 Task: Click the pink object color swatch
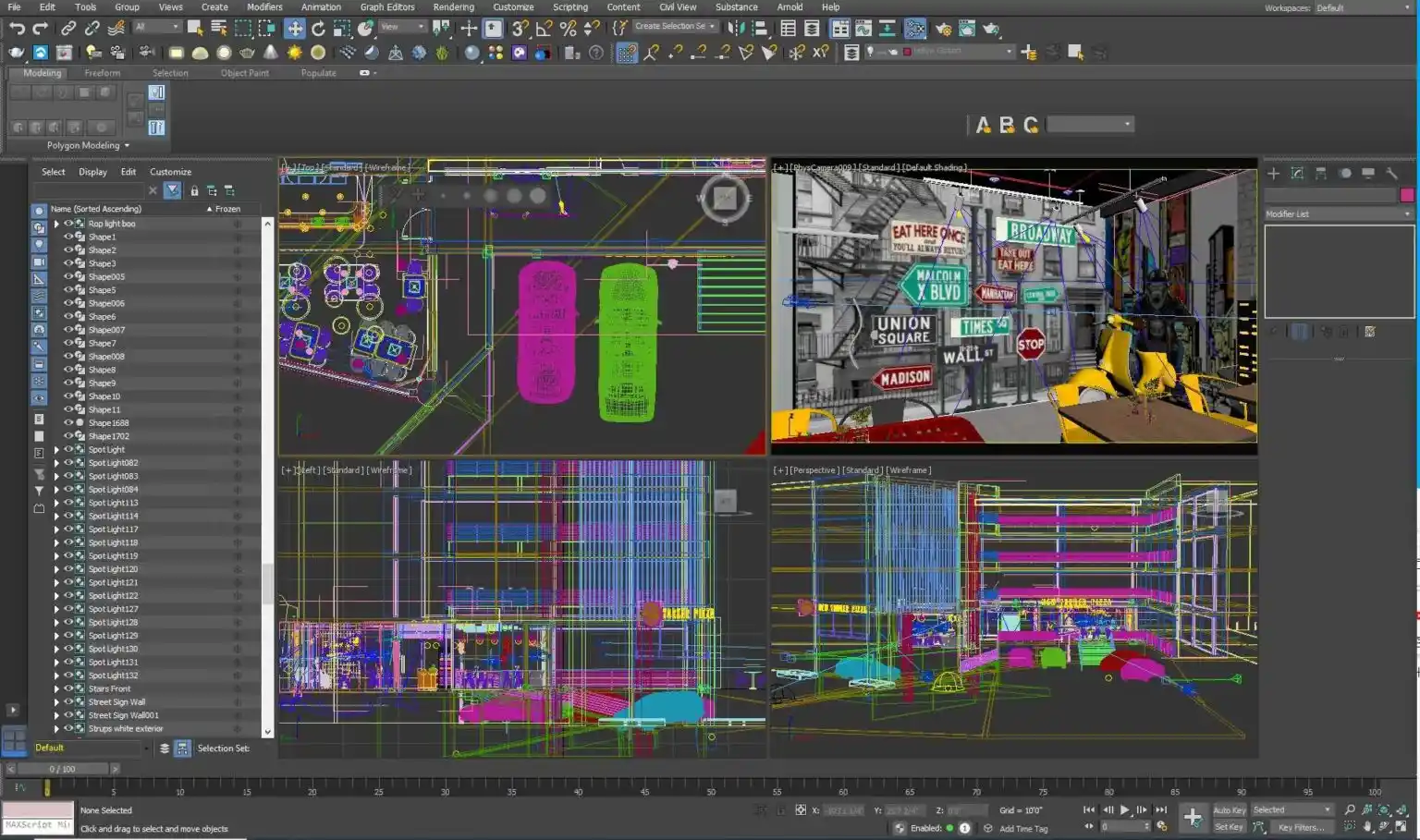tap(1407, 195)
